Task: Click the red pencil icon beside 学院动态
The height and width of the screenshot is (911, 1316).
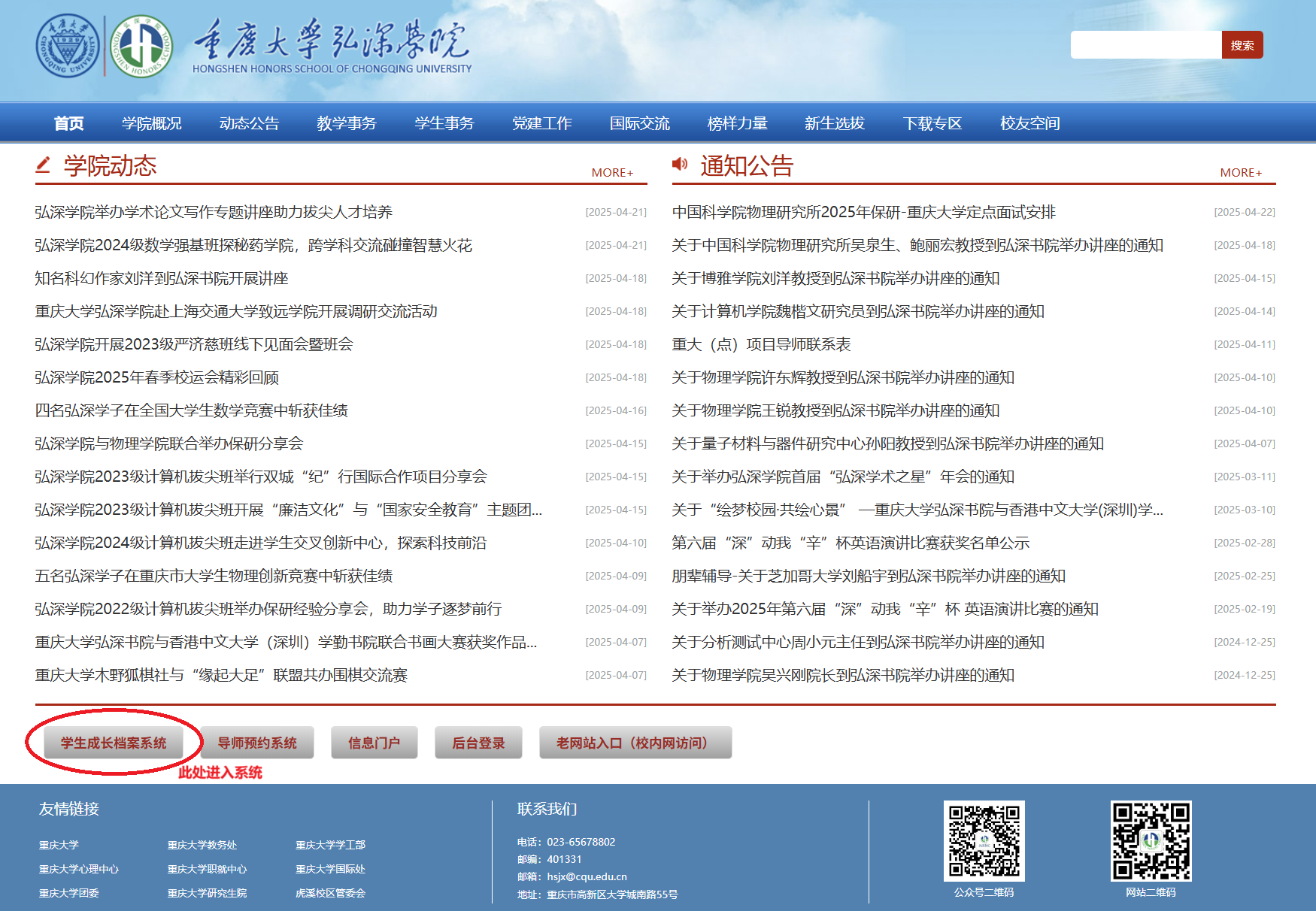Action: pos(43,164)
